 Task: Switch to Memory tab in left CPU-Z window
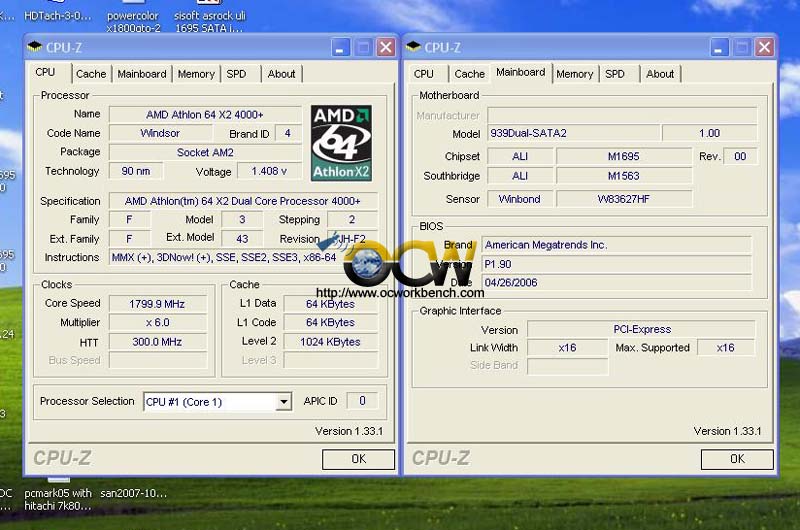196,74
